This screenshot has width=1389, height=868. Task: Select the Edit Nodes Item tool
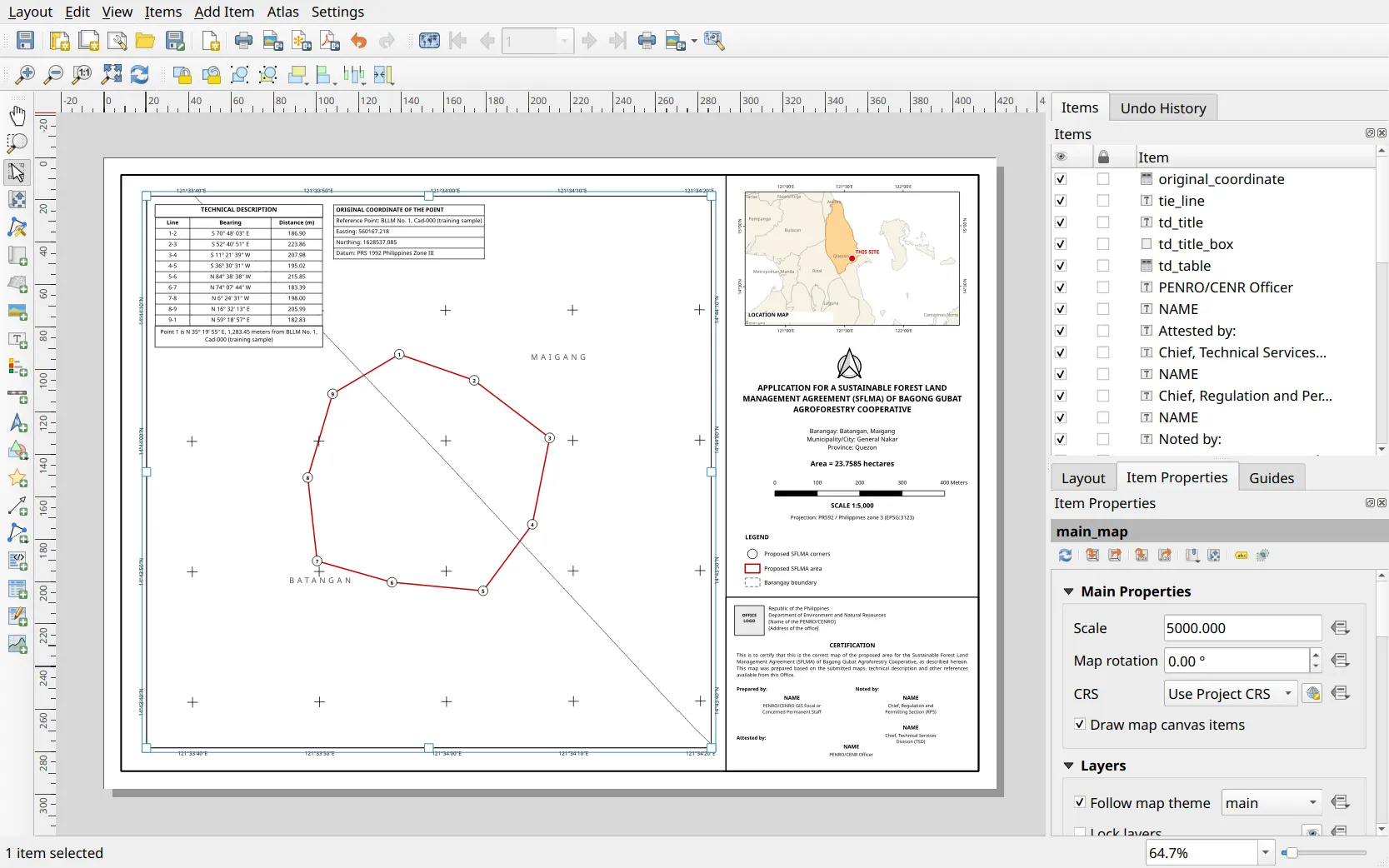coord(17,227)
